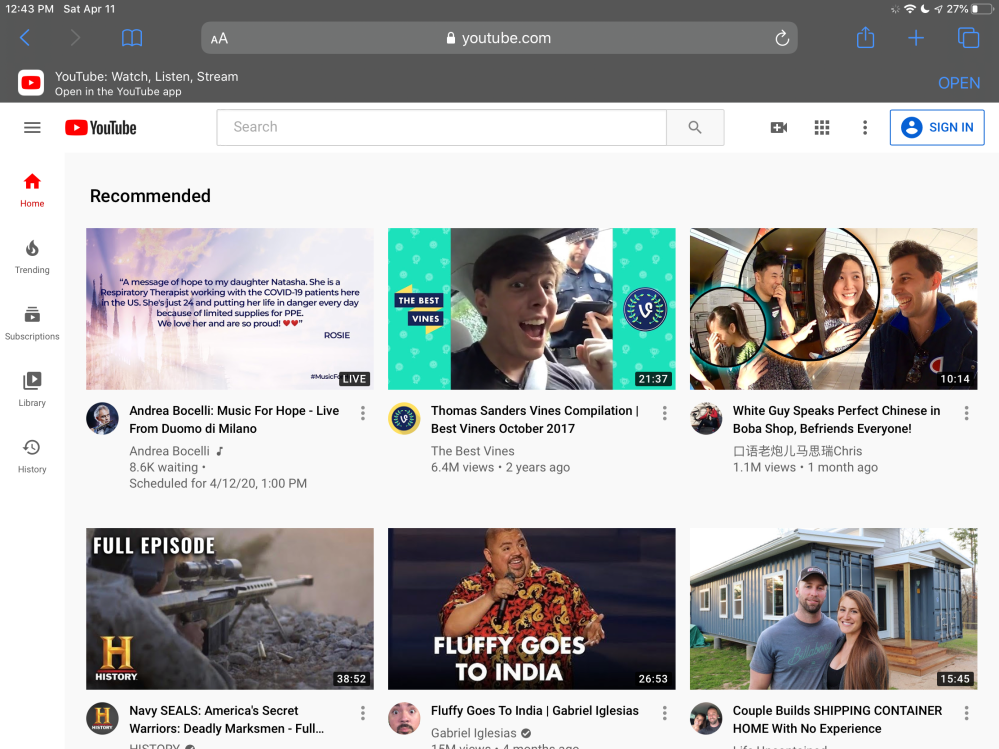Expand the hamburger navigation menu
999x749 pixels.
click(x=32, y=127)
